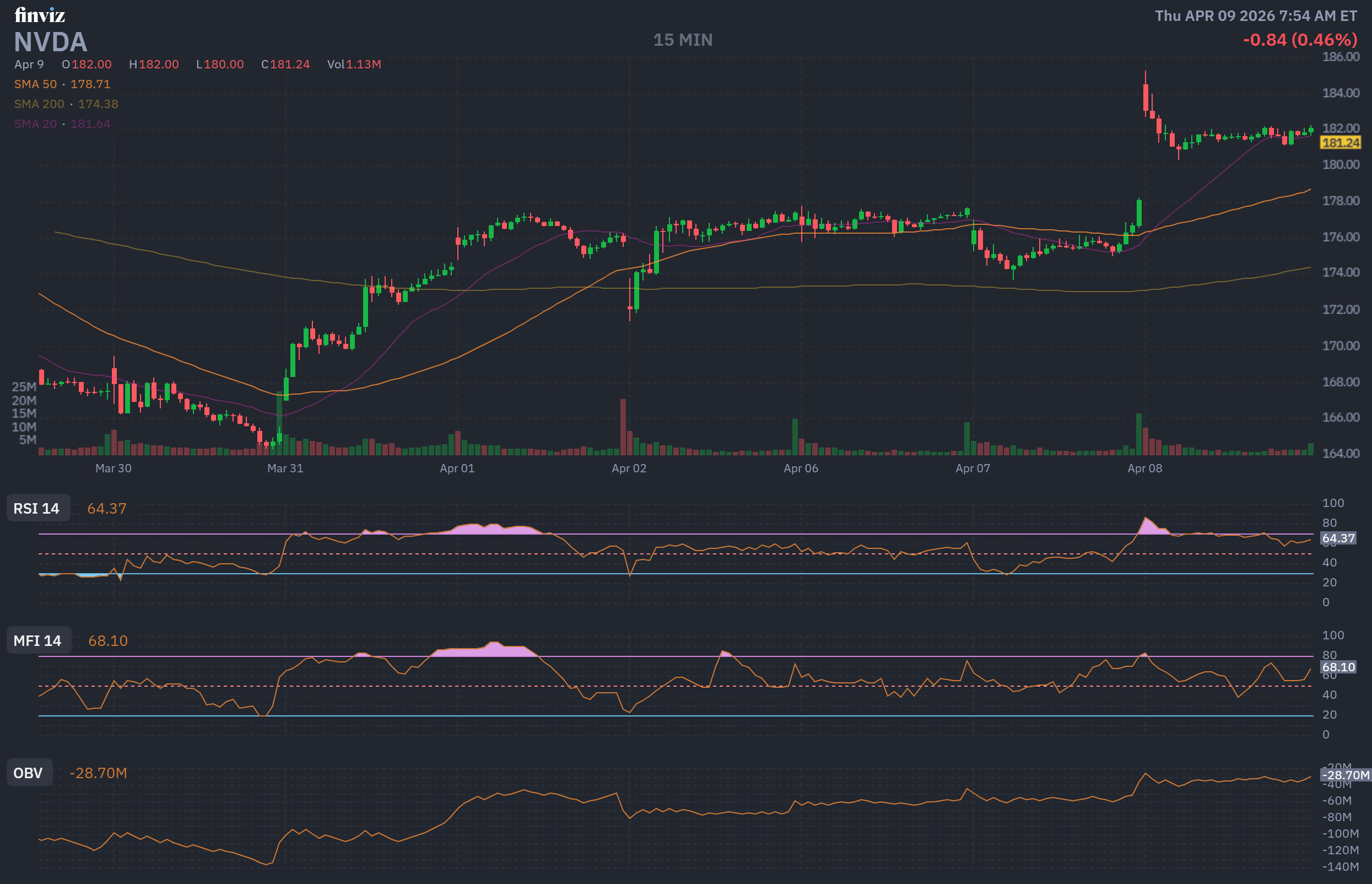
Task: Click the Apr 08 date axis label
Action: [x=1144, y=468]
